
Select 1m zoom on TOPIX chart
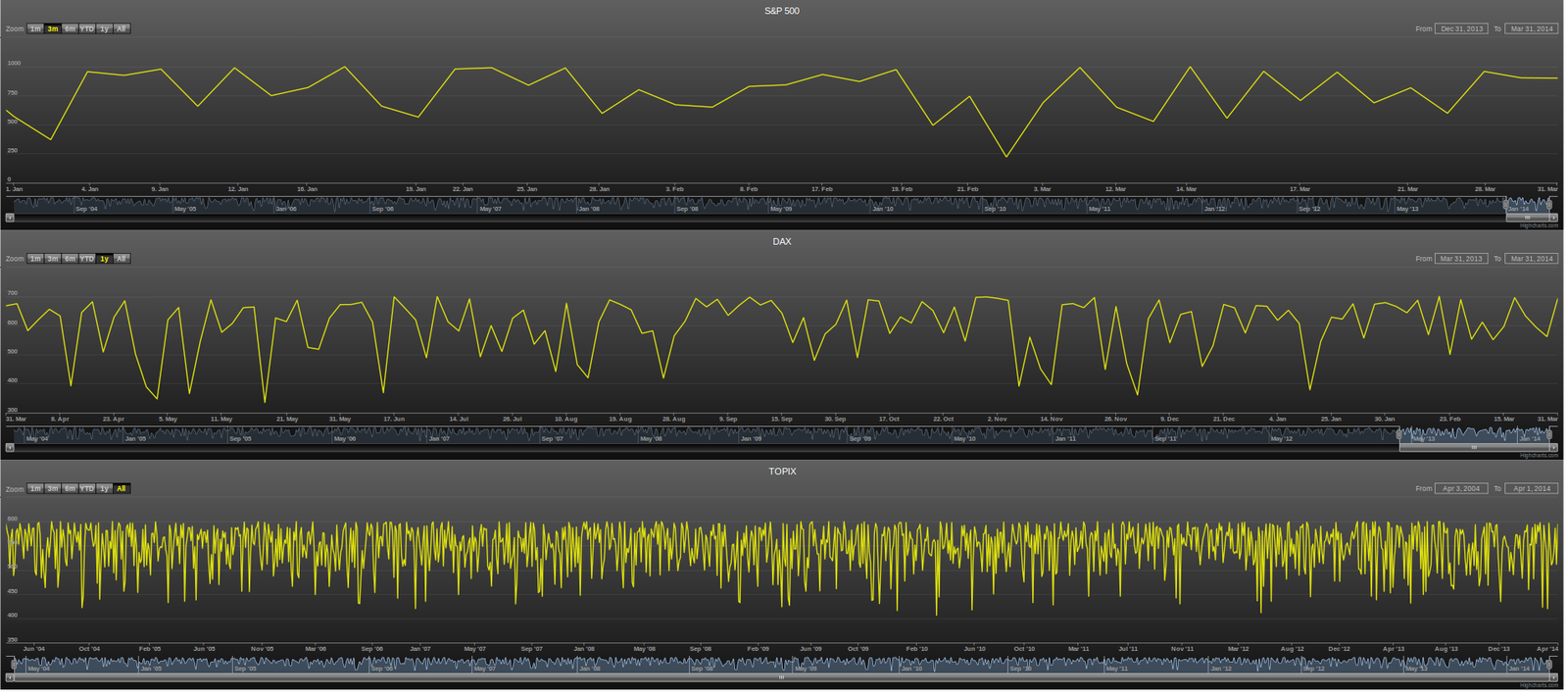click(x=35, y=488)
